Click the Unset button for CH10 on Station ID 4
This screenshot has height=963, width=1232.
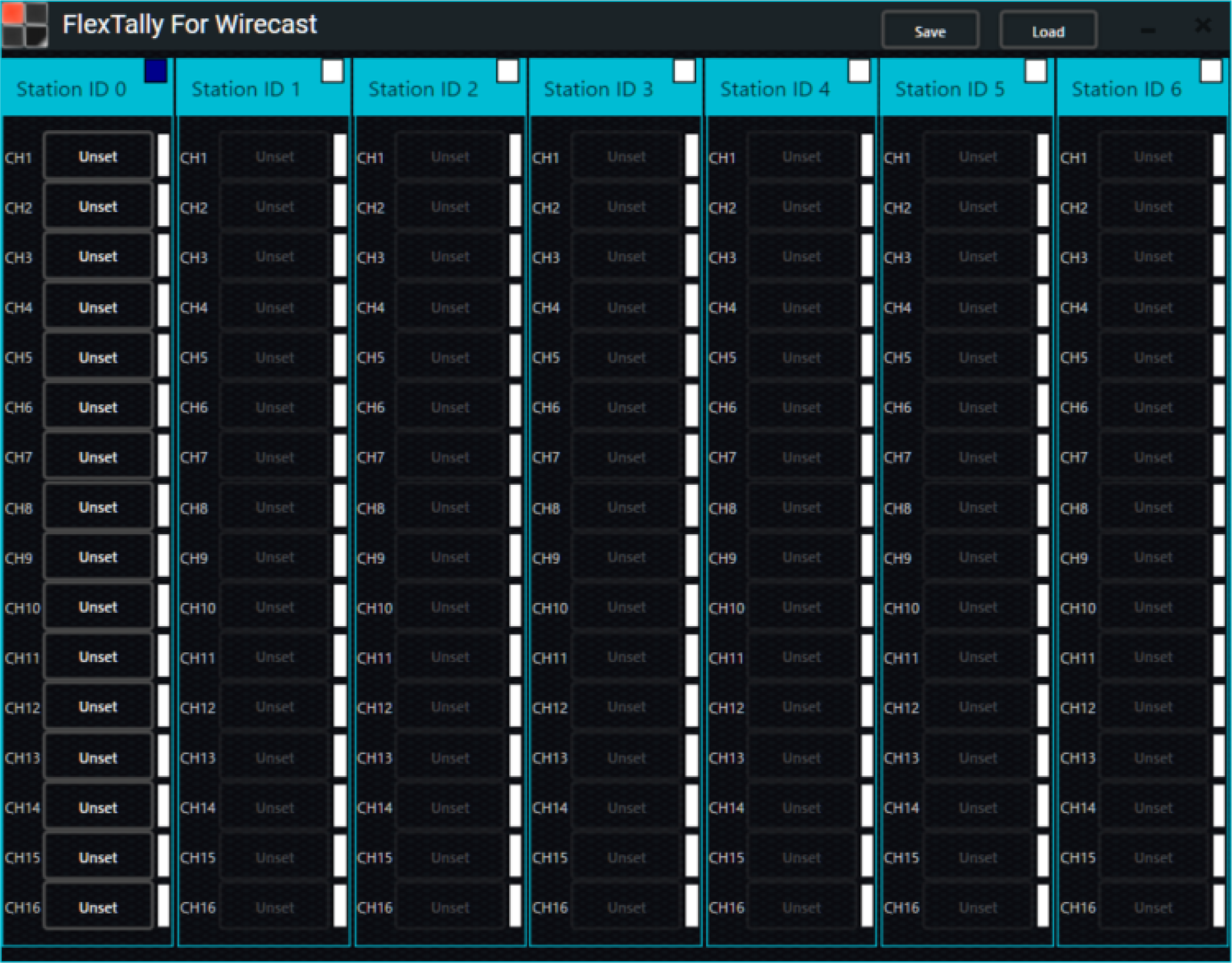click(x=802, y=607)
